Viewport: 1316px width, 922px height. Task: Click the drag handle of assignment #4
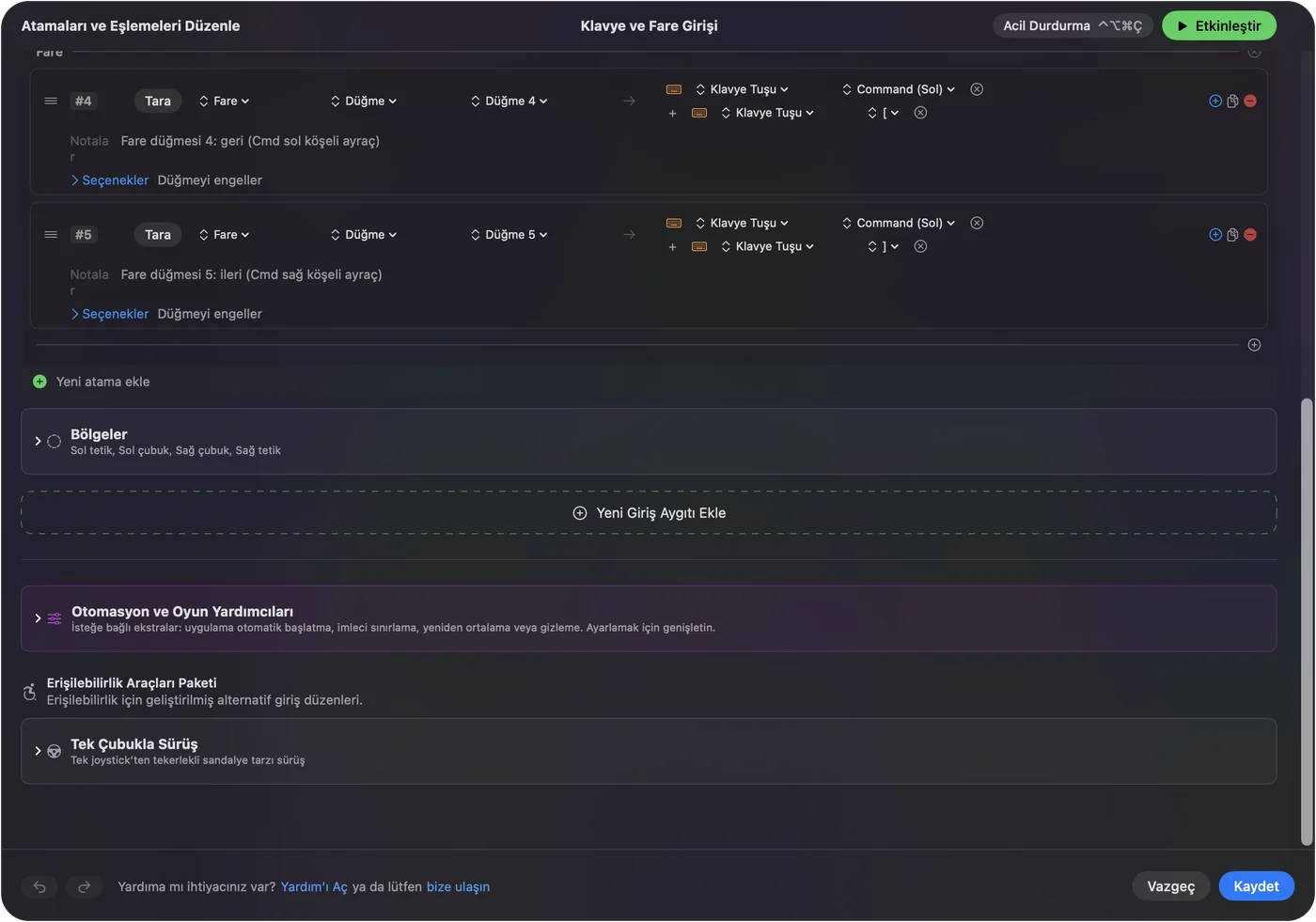(x=51, y=101)
